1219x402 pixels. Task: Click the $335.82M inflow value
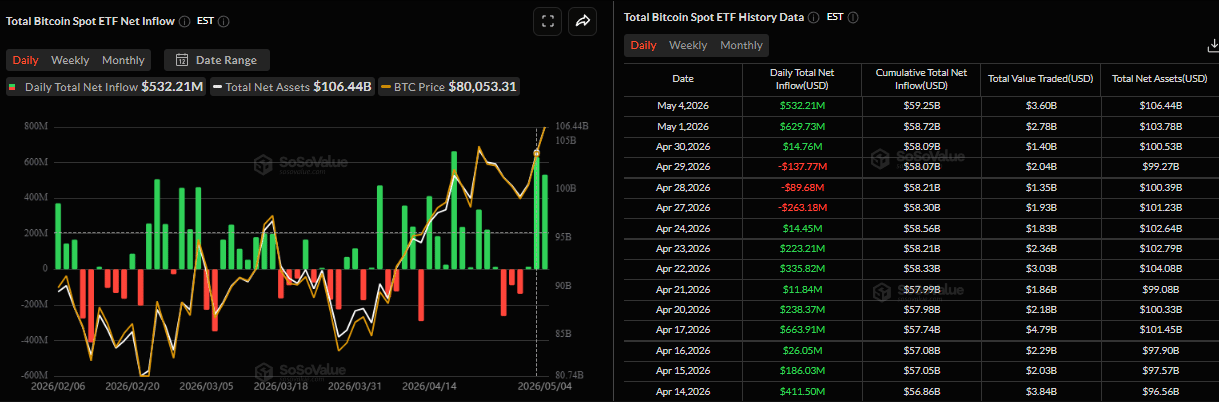800,270
